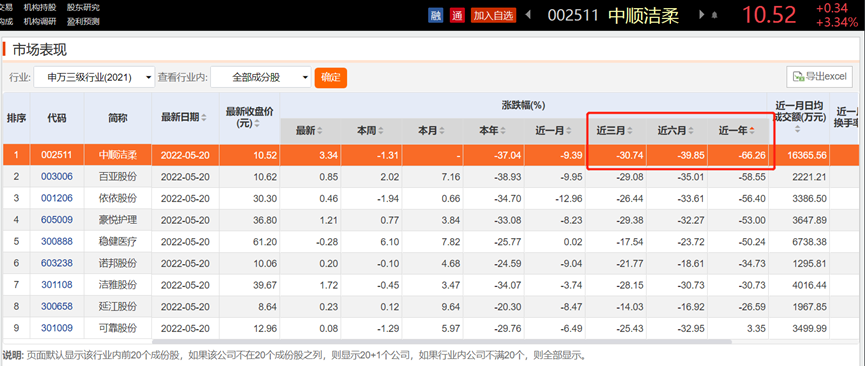Screen dimensions: 865x366
Task: Sort by 最新 change column
Action: (320, 131)
